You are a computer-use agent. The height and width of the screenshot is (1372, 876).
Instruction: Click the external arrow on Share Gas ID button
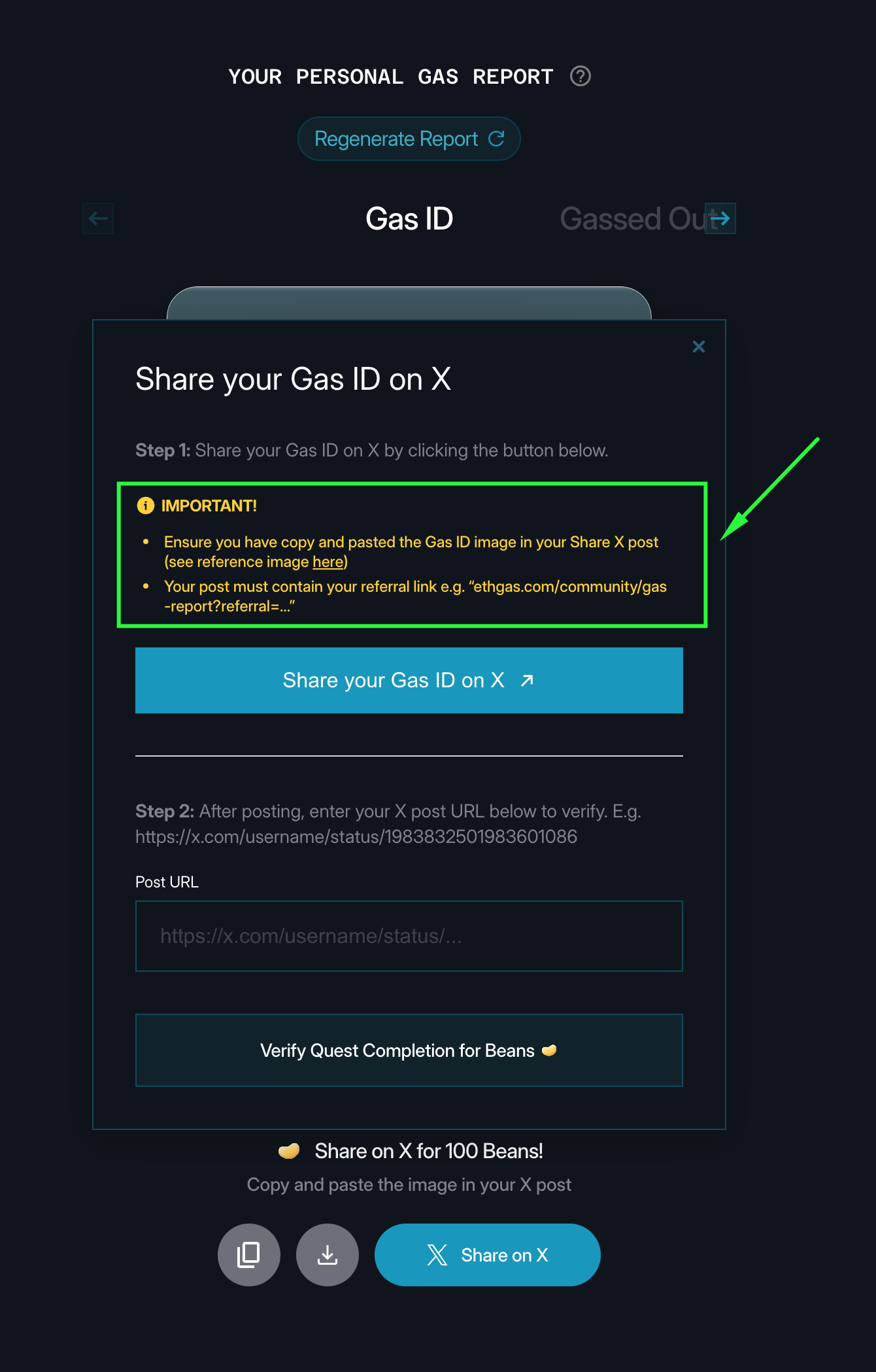pyautogui.click(x=527, y=681)
